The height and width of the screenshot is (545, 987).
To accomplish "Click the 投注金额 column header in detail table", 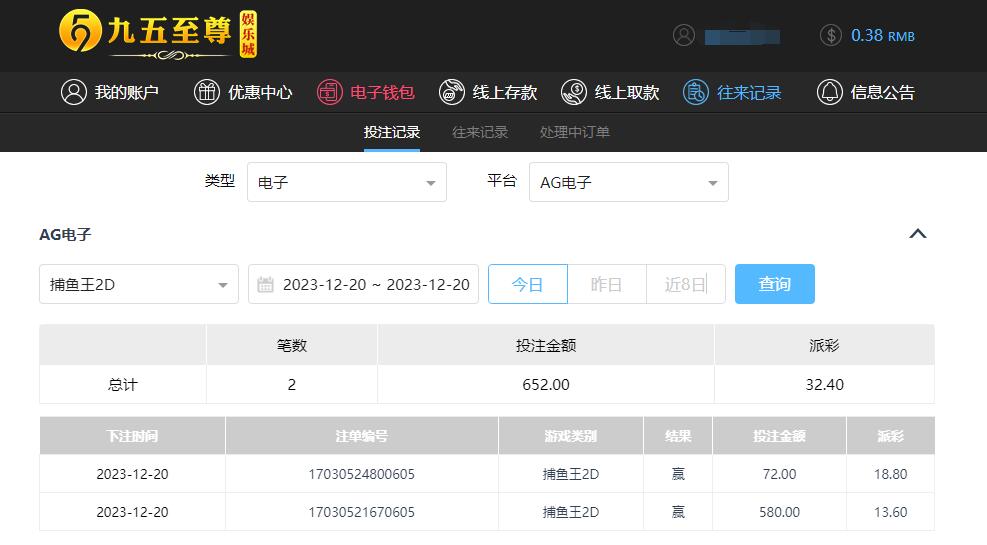I will (x=779, y=435).
